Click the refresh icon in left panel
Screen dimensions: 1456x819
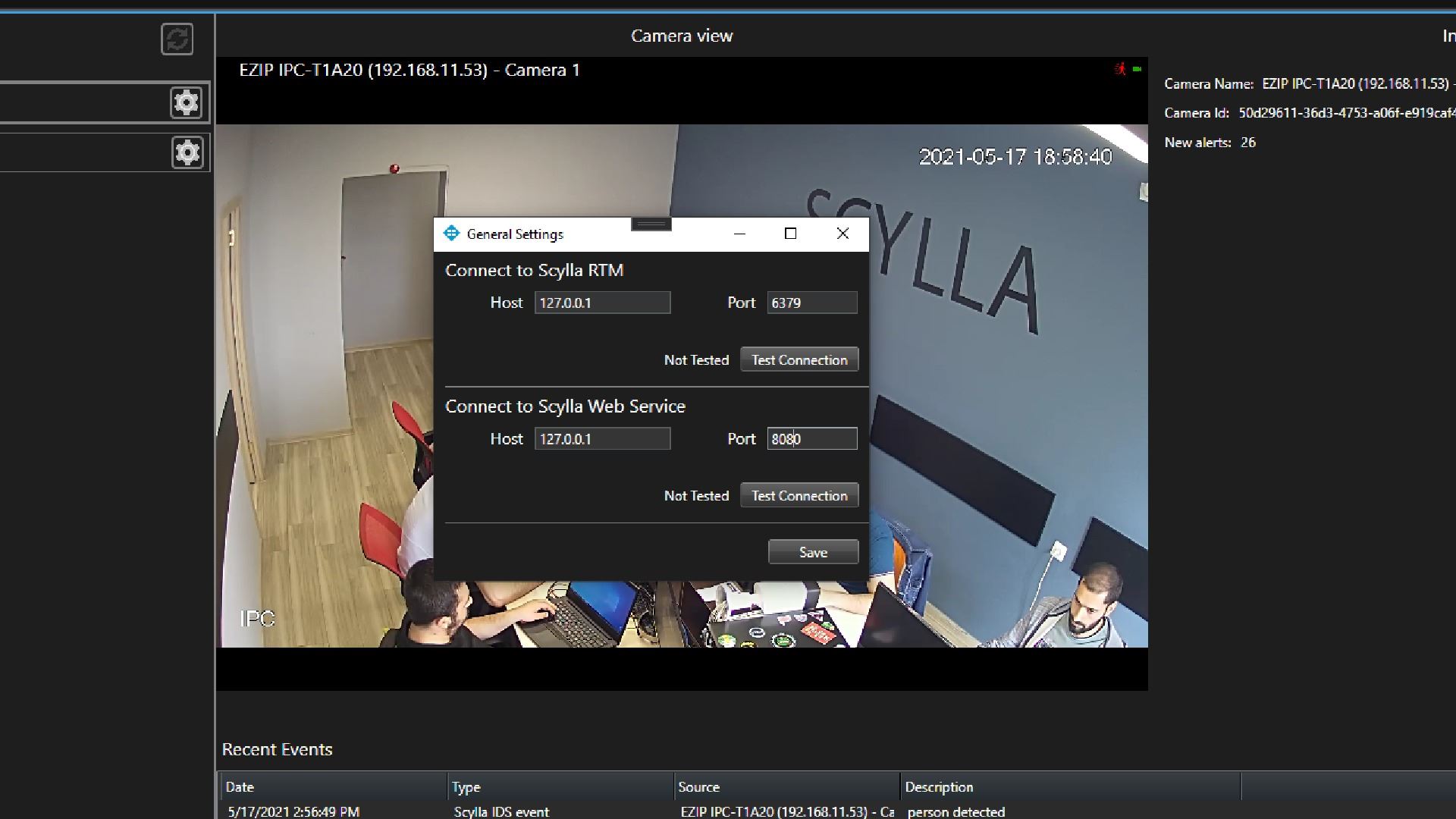pyautogui.click(x=177, y=39)
